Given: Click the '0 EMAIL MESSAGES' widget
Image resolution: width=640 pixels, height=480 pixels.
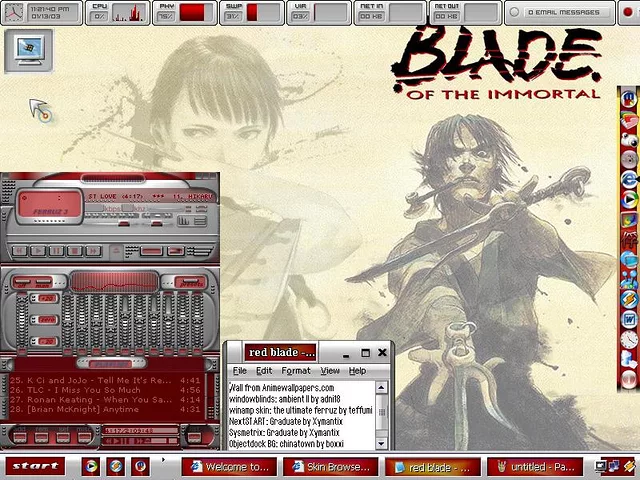Looking at the screenshot, I should (560, 13).
